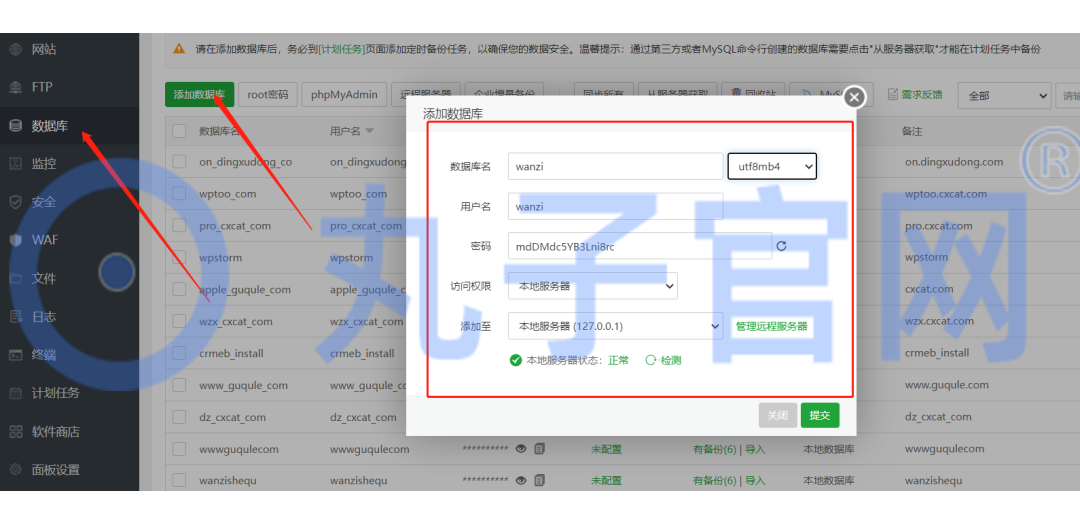
Task: Click the 文件 folder icon
Action: click(16, 279)
